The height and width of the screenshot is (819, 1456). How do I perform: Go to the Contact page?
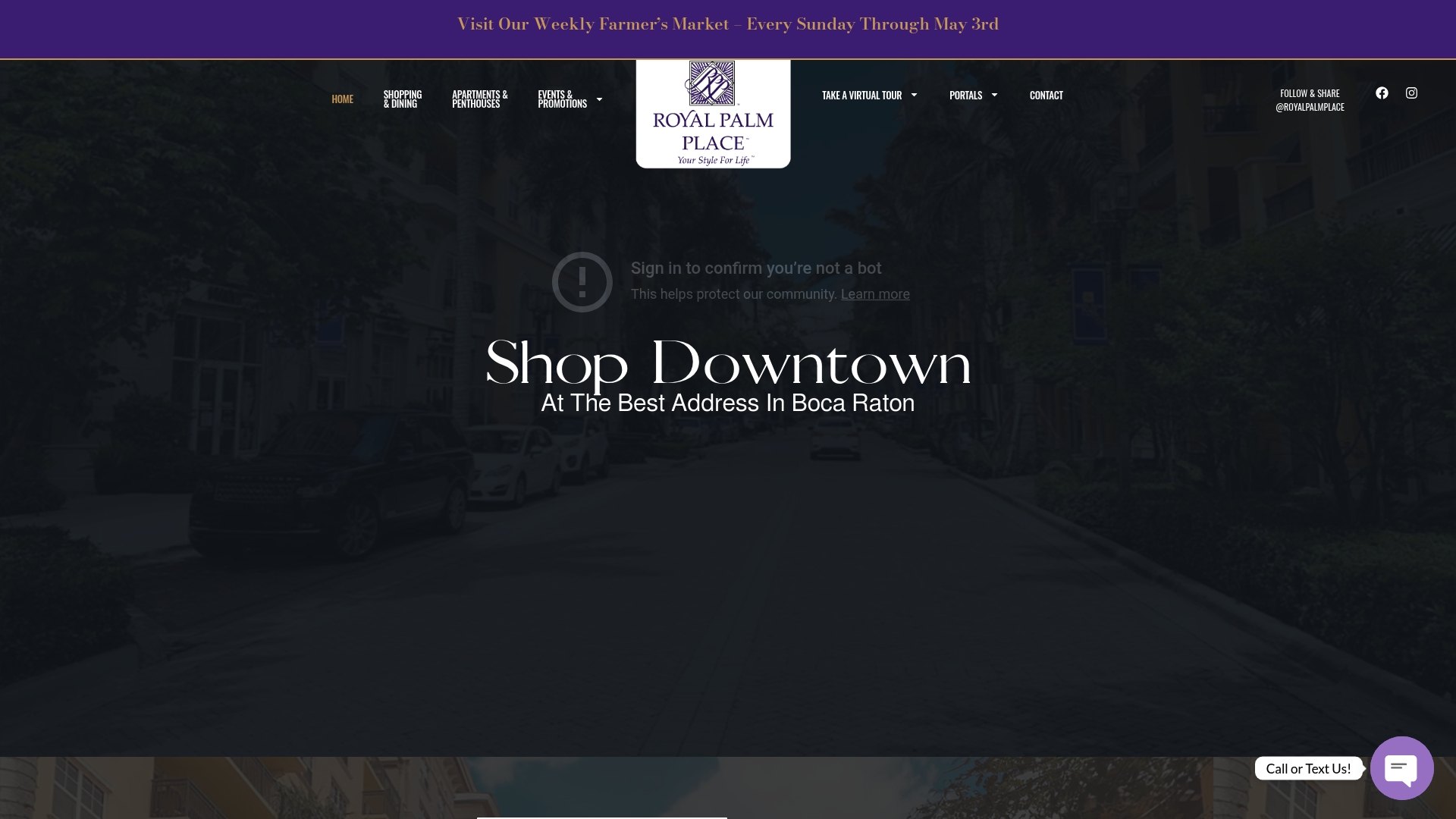click(1046, 95)
